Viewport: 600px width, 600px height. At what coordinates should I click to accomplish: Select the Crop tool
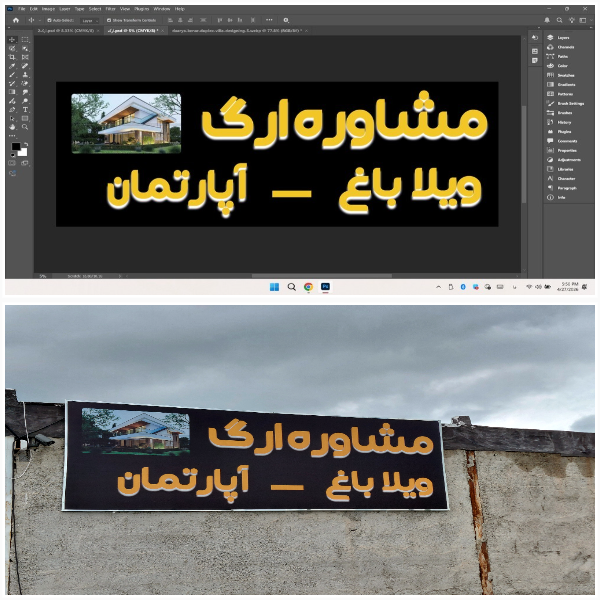pos(12,57)
